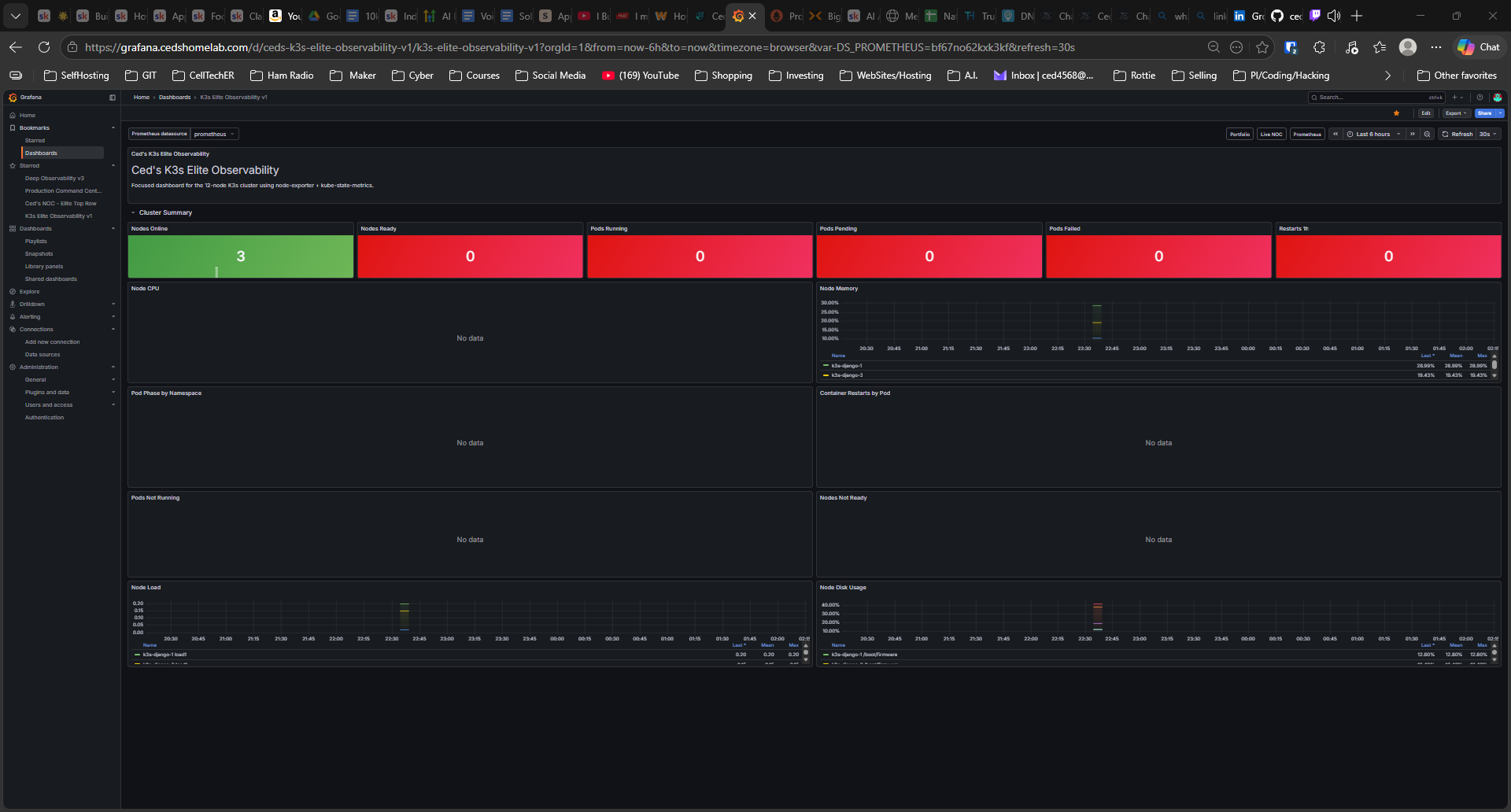Unstar dashboard using the orange star icon
The height and width of the screenshot is (812, 1511).
coord(1397,113)
